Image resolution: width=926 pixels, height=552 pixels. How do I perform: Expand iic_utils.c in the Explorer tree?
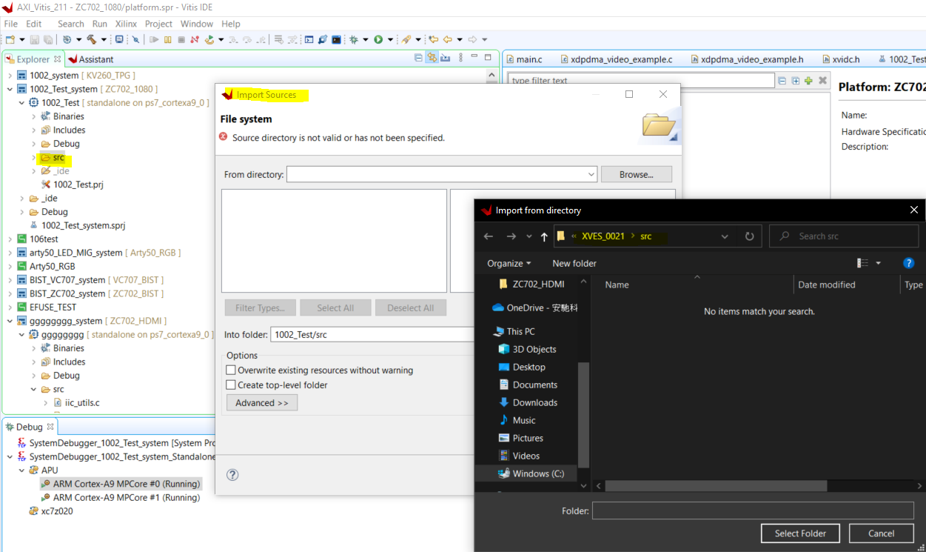coord(45,403)
